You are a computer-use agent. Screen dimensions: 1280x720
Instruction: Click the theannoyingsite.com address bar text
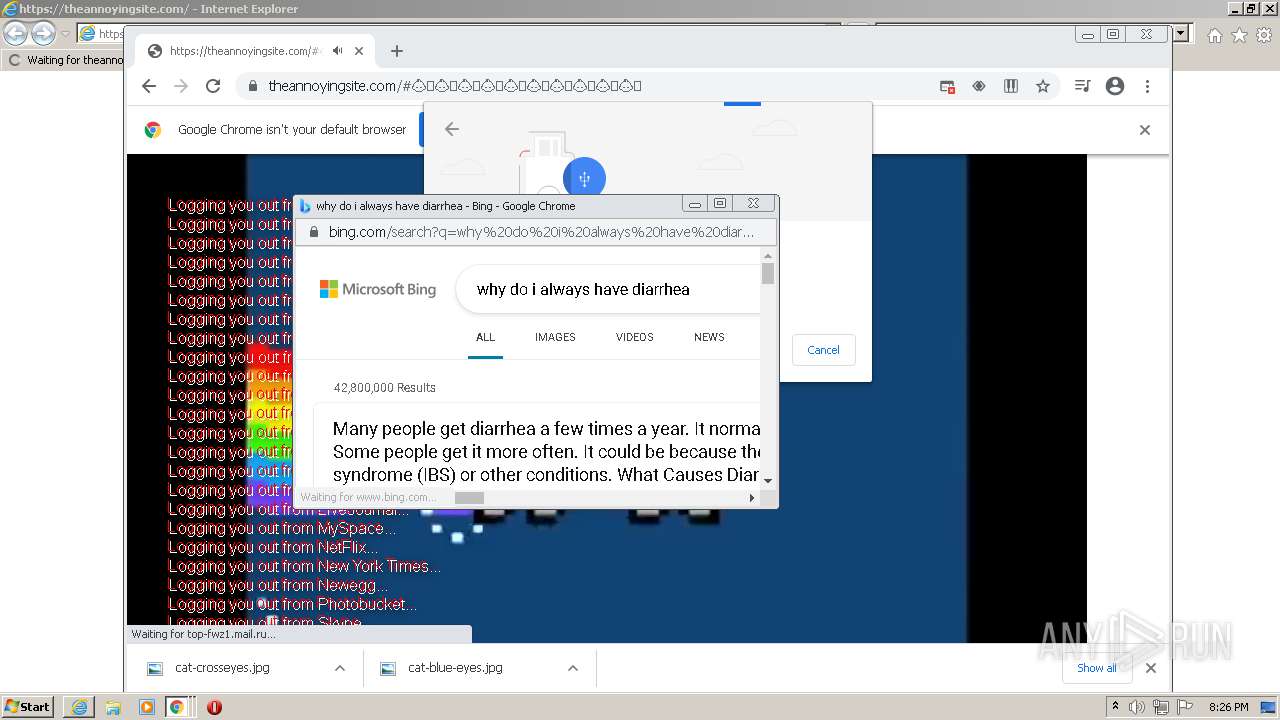pyautogui.click(x=455, y=86)
